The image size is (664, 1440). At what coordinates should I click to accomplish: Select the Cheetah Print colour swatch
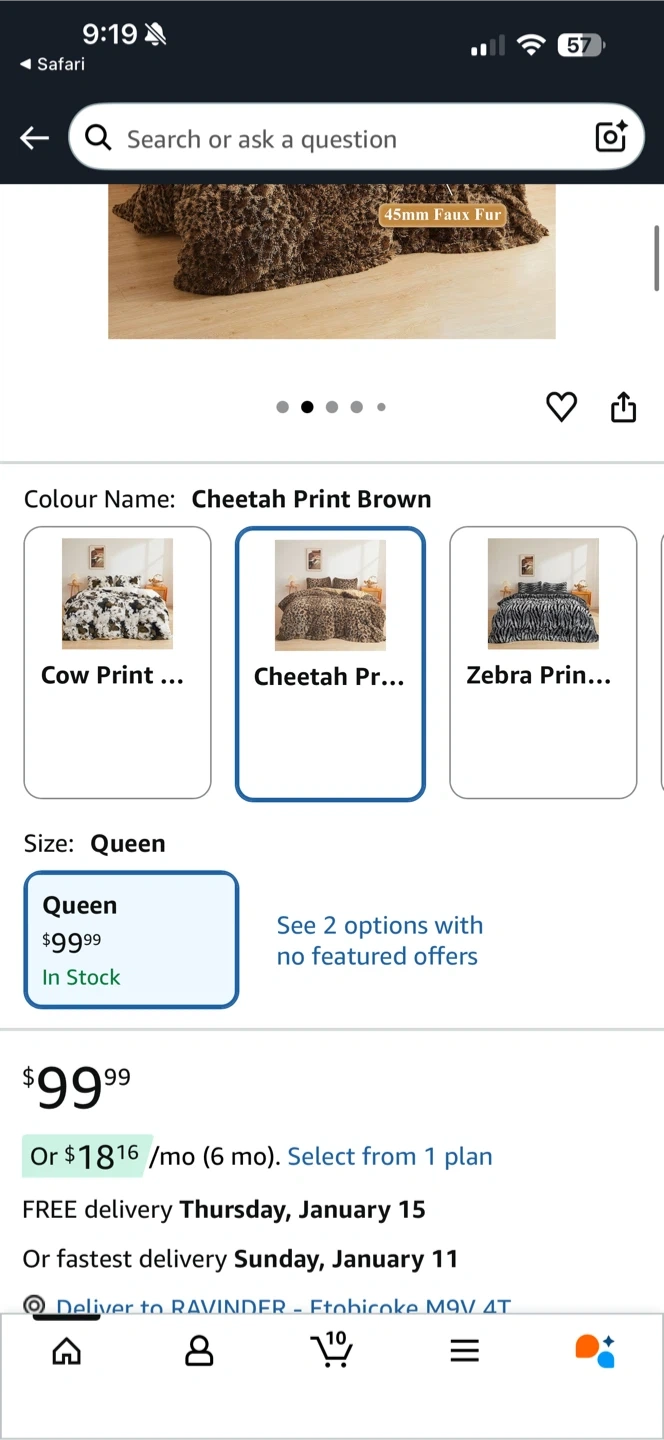coord(330,664)
